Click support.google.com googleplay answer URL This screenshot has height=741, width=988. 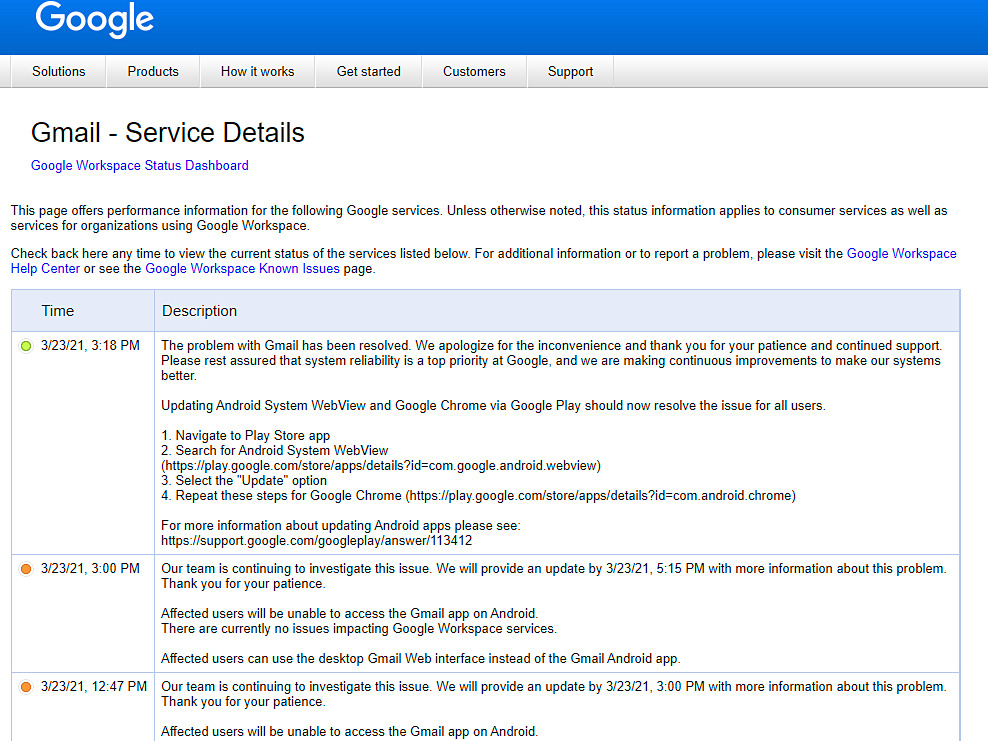tap(316, 541)
